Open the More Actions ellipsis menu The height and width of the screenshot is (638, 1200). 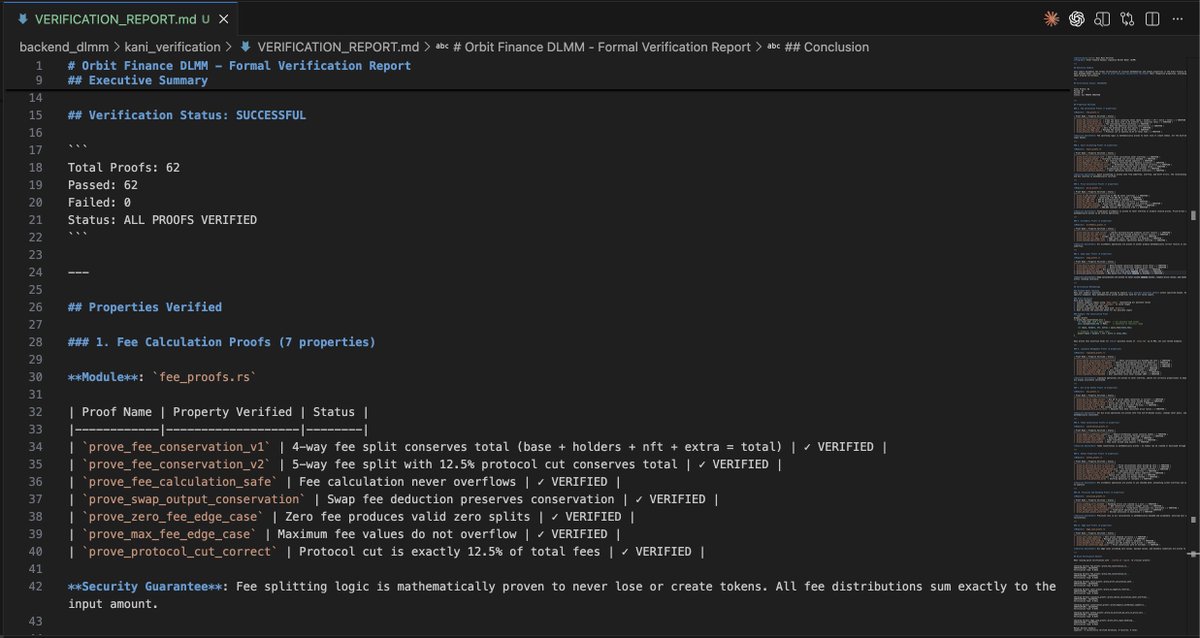click(x=1179, y=18)
